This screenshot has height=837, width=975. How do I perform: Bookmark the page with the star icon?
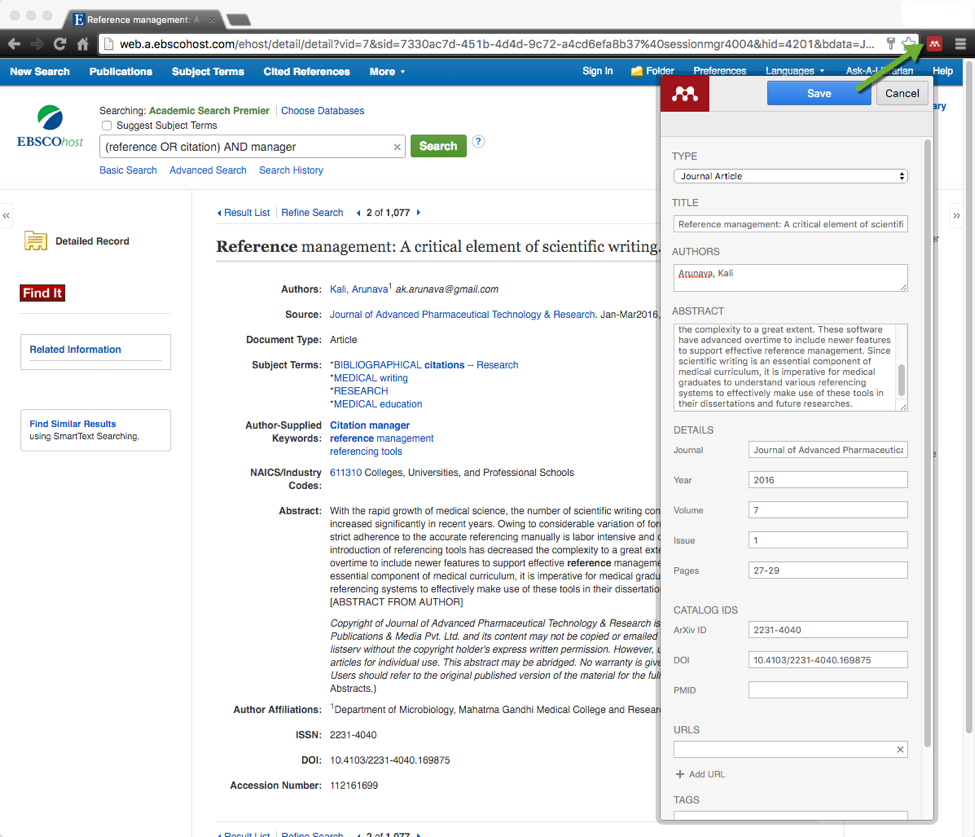pyautogui.click(x=908, y=44)
